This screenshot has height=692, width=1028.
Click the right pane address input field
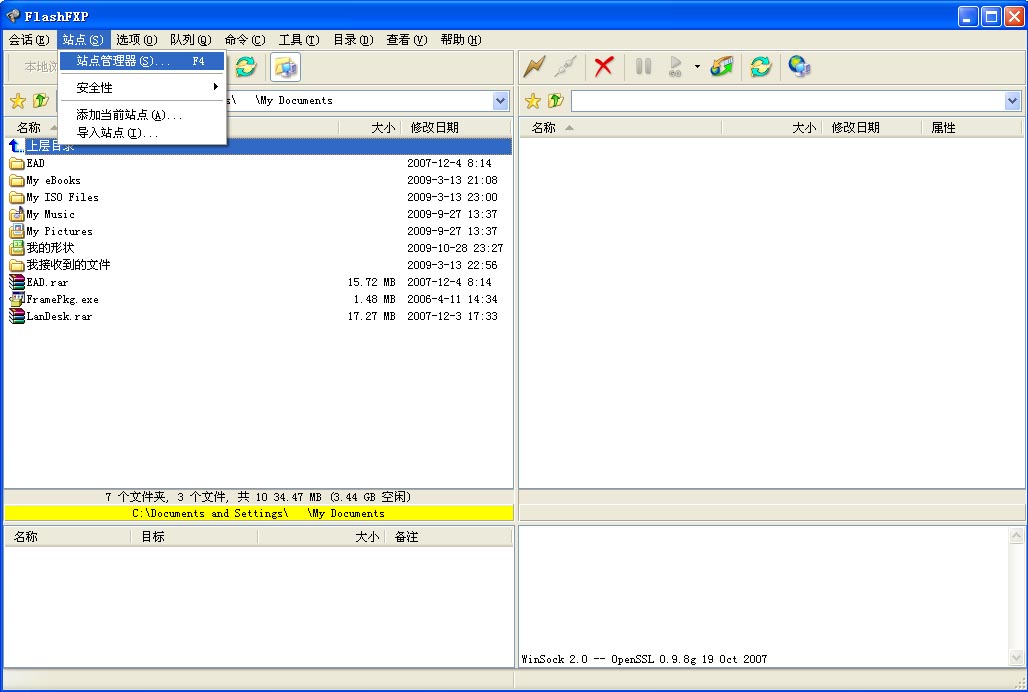[x=789, y=101]
